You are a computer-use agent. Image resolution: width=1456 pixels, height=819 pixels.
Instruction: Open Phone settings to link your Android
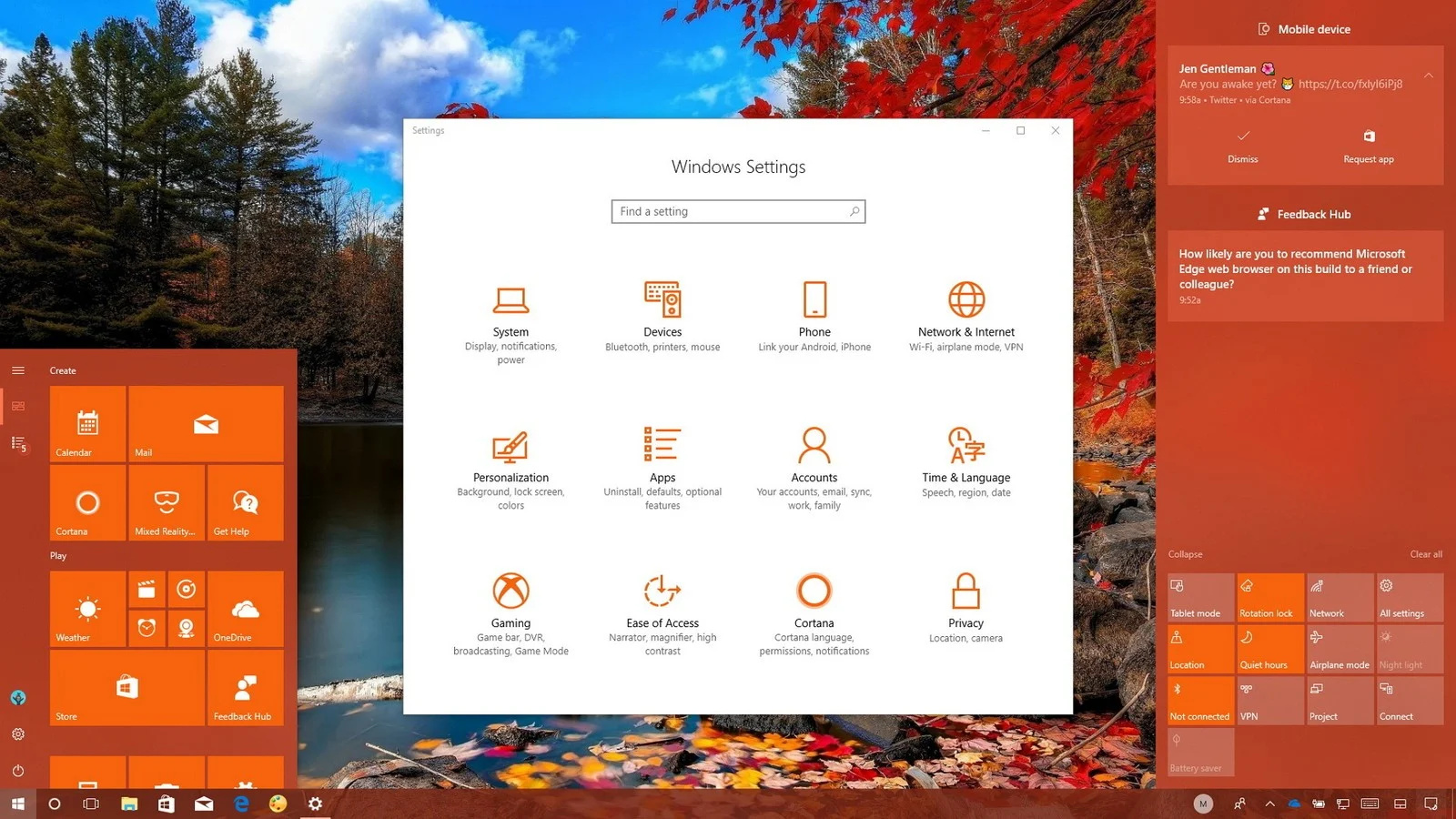[814, 314]
